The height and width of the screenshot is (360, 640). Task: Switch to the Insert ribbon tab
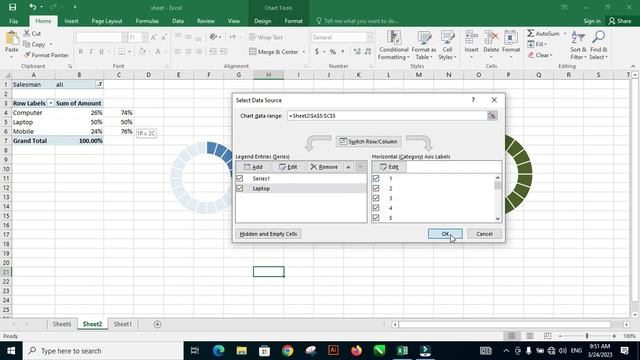[71, 21]
